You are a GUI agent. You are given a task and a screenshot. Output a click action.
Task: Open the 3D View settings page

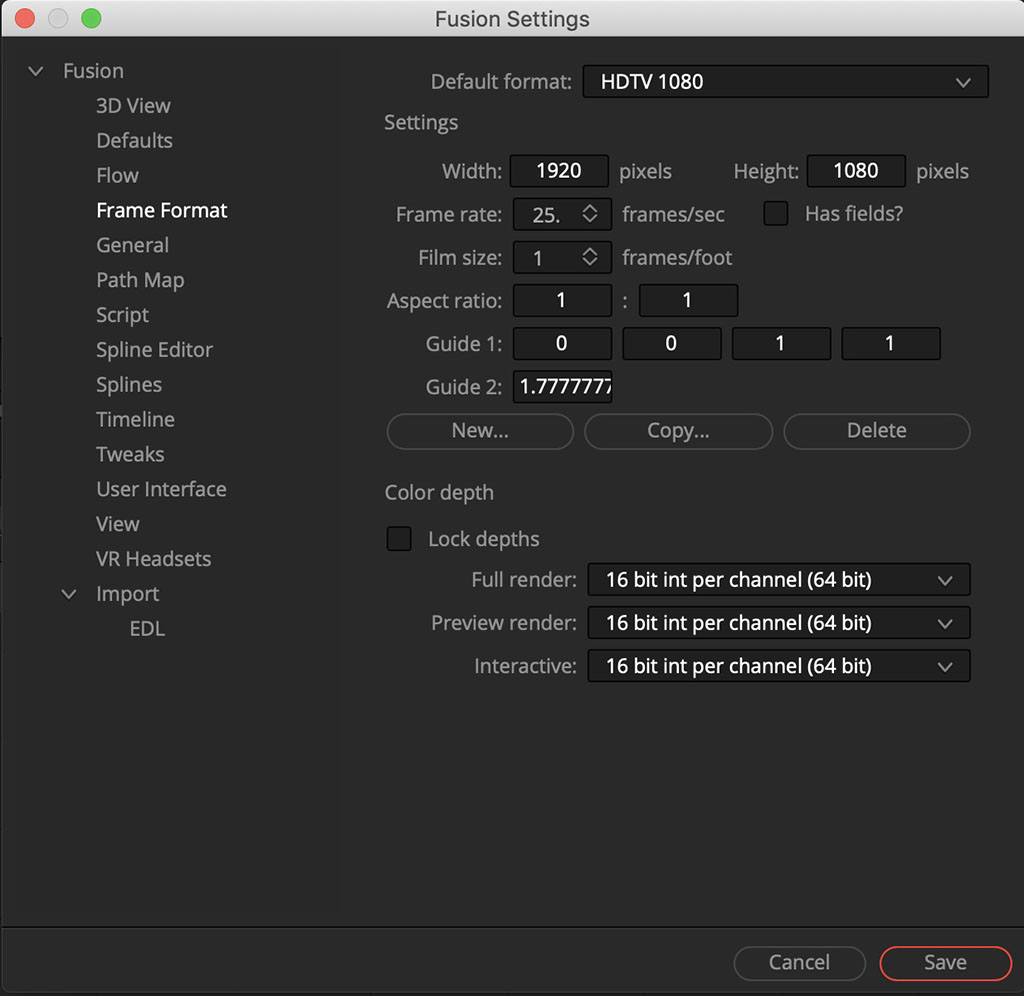pos(133,106)
